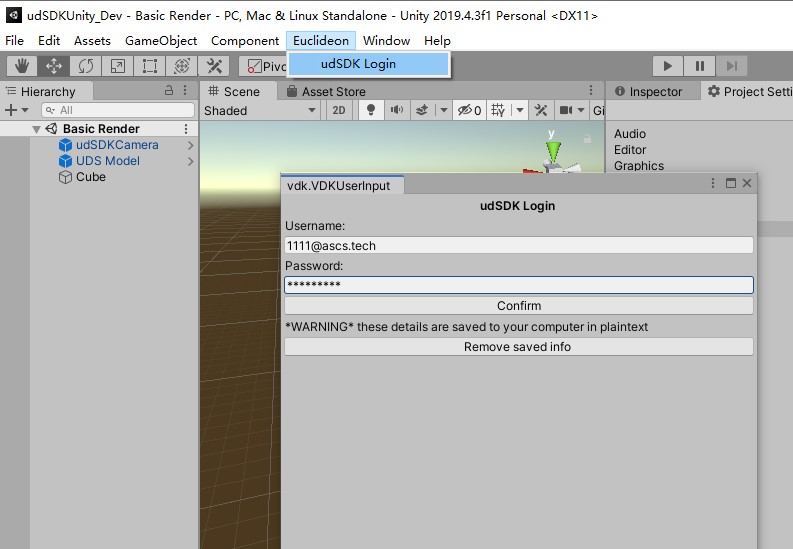Image resolution: width=793 pixels, height=549 pixels.
Task: Toggle scene grid visibility icon
Action: point(498,110)
